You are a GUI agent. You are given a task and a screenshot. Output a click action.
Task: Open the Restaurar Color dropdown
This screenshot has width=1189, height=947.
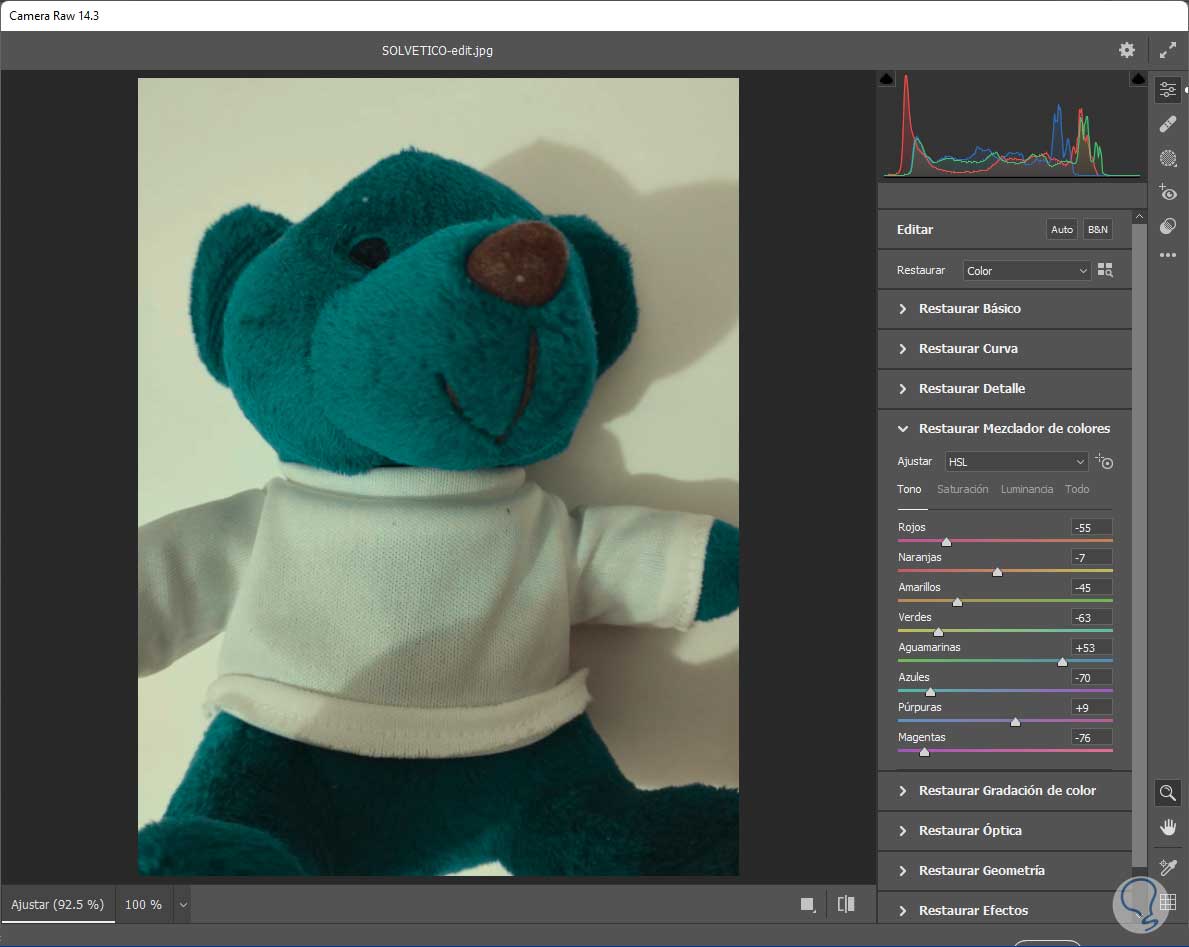click(1026, 271)
